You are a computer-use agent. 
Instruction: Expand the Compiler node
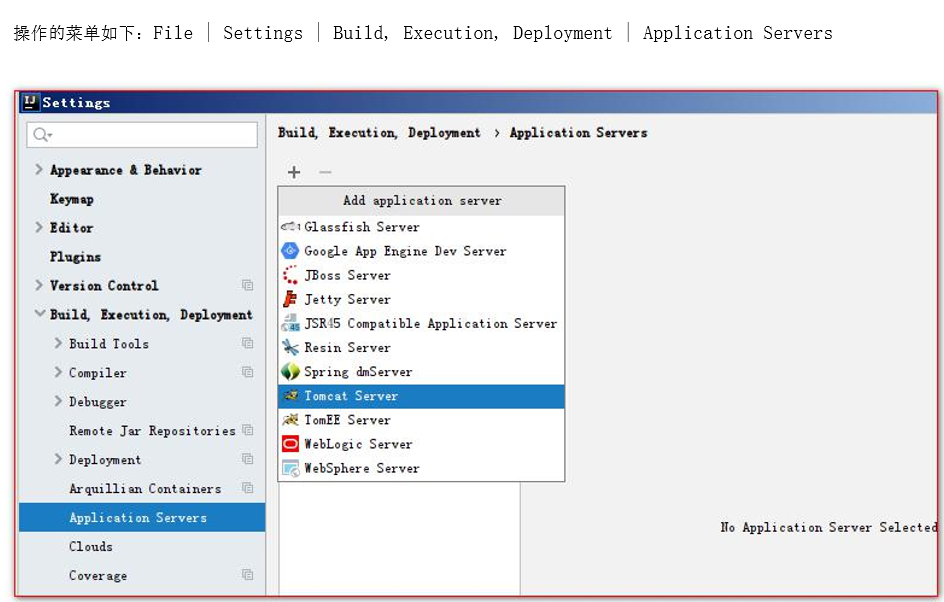[58, 371]
